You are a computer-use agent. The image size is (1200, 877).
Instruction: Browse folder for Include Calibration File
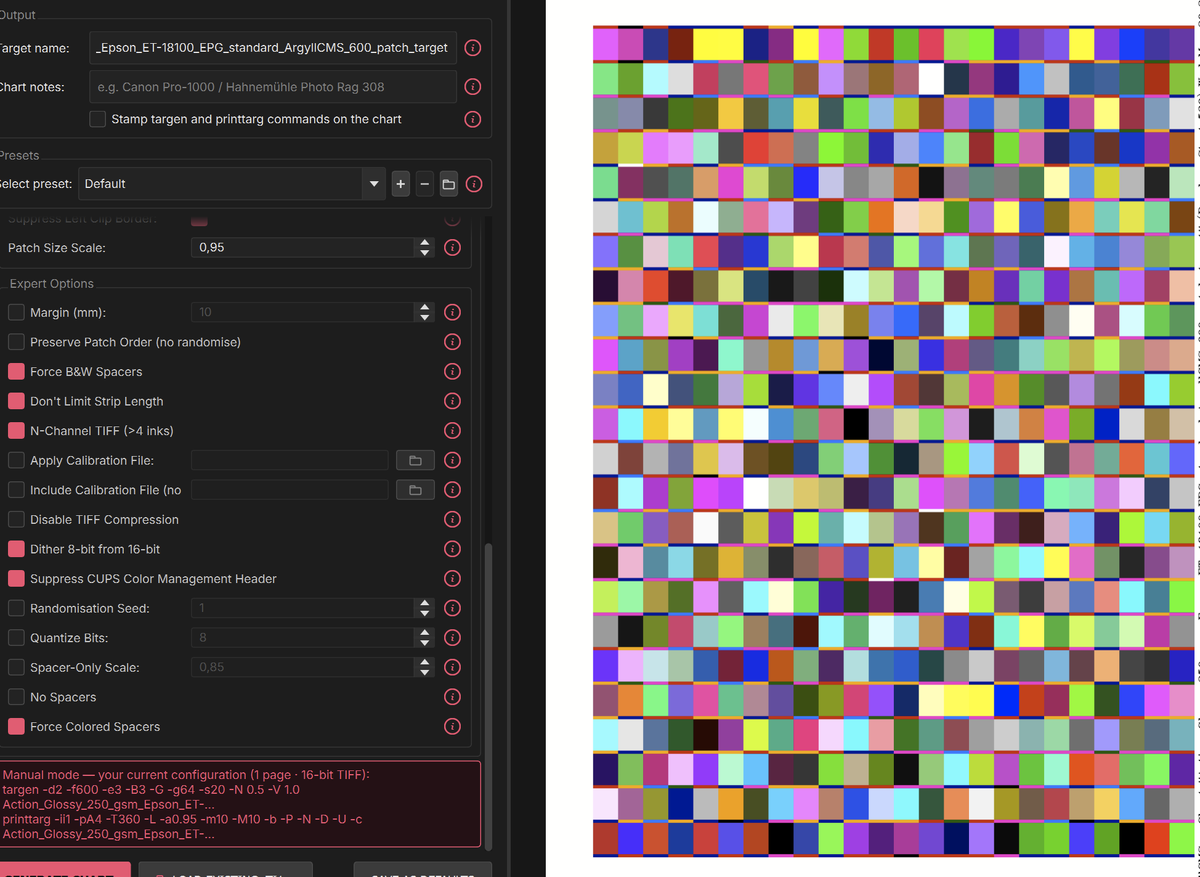[x=415, y=490]
